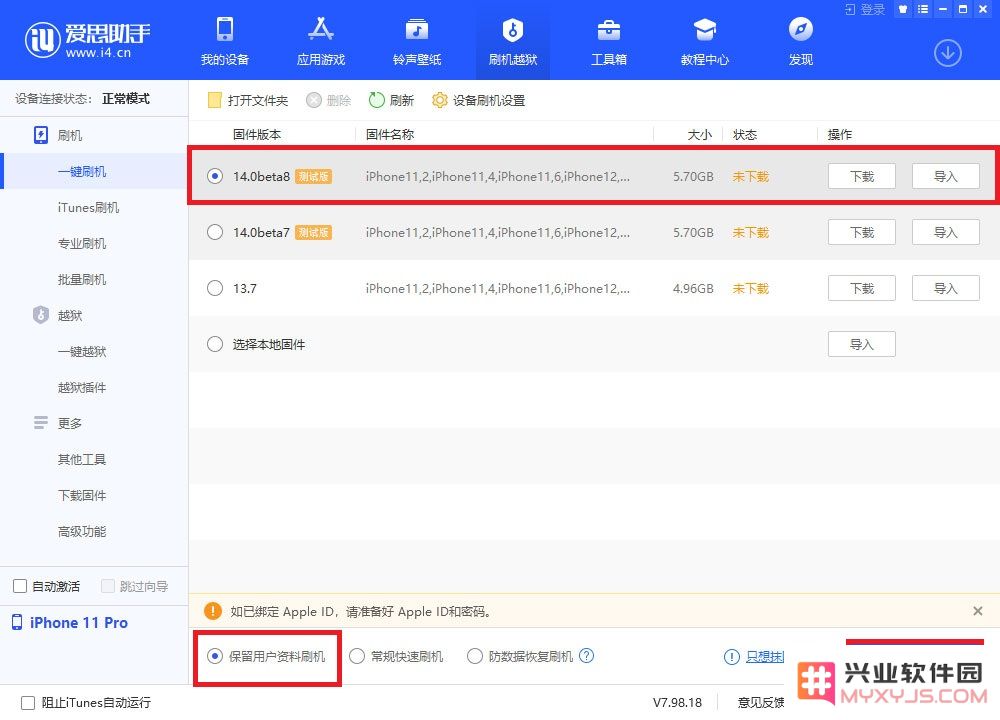
Task: Click the download manager arrow icon
Action: 948,53
